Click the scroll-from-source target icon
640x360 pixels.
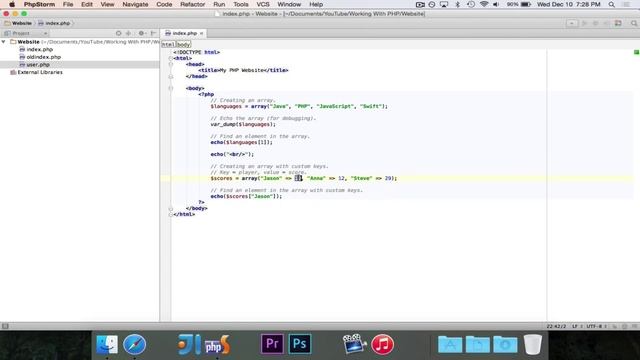click(118, 33)
